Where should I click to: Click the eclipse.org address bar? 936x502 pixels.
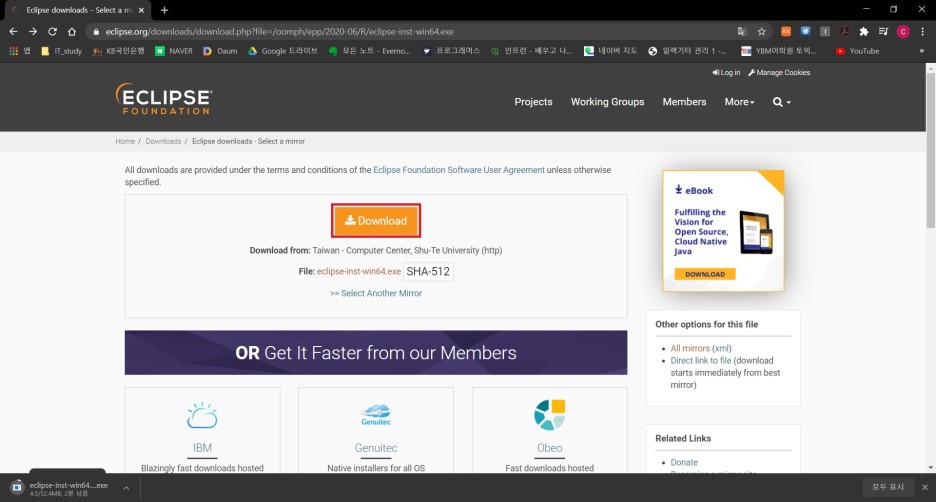(x=412, y=32)
